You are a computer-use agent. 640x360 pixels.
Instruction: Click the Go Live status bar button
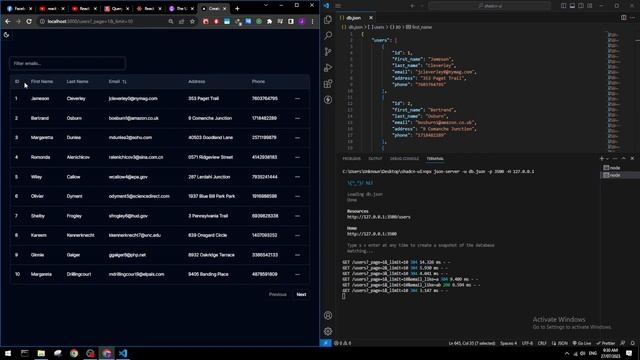[x=582, y=343]
